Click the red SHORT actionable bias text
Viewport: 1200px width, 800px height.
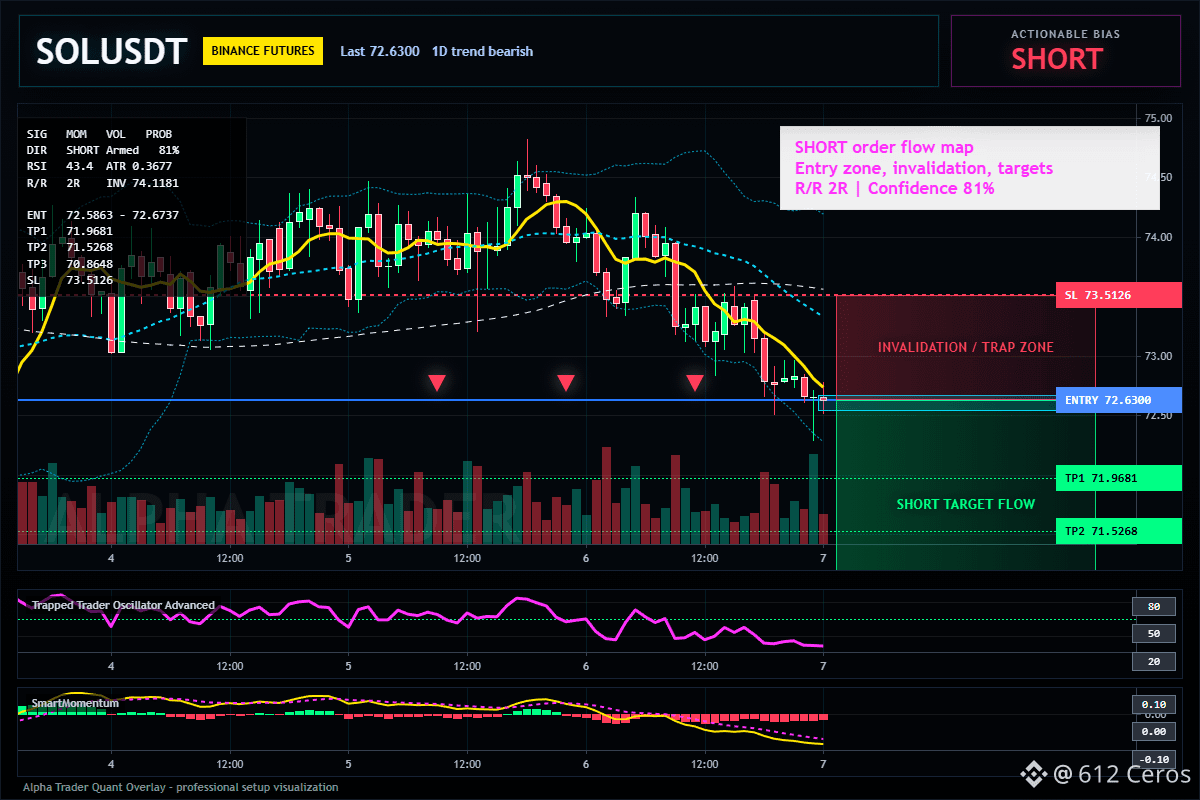pyautogui.click(x=1057, y=59)
